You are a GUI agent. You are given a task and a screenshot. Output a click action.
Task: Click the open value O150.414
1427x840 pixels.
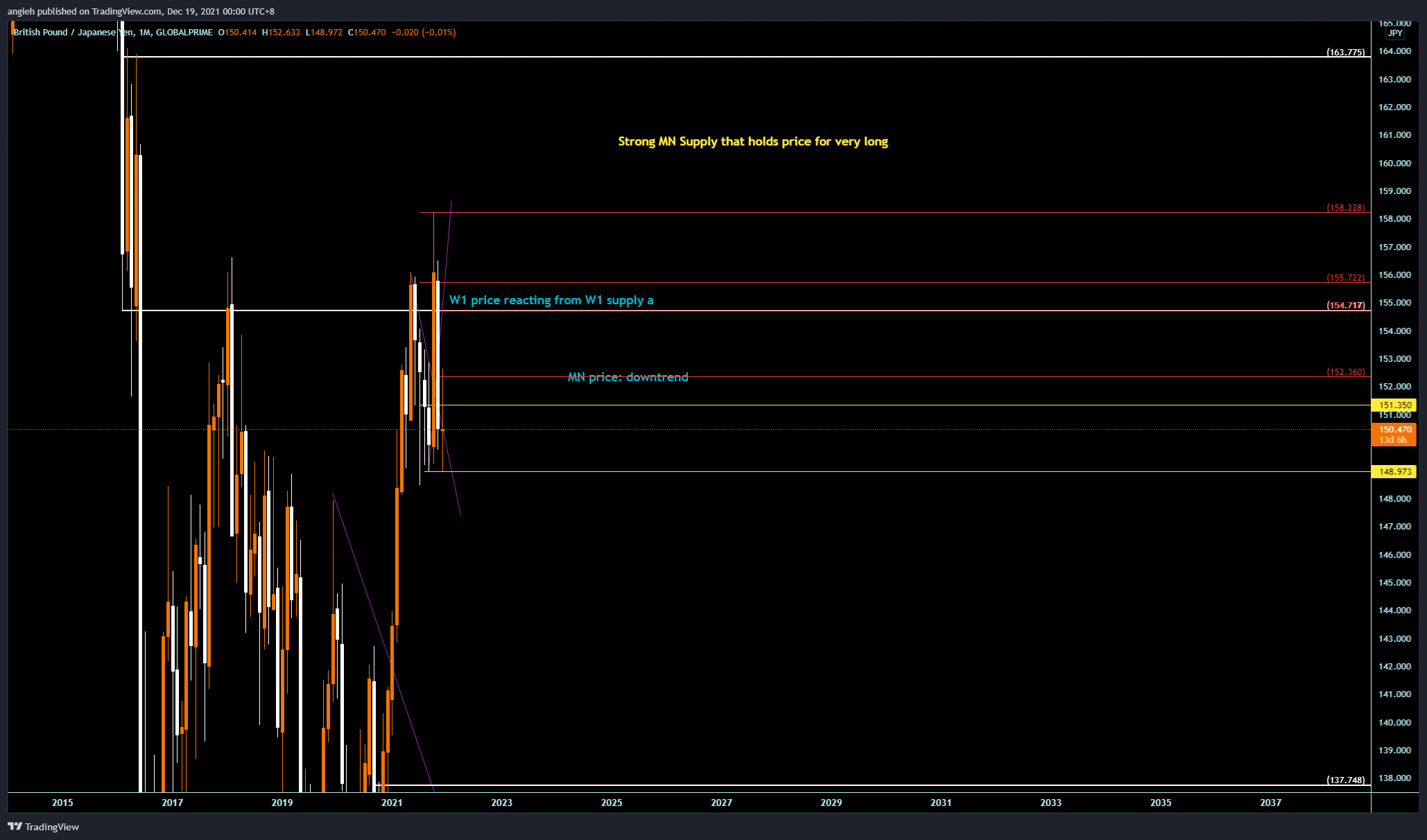(x=237, y=33)
